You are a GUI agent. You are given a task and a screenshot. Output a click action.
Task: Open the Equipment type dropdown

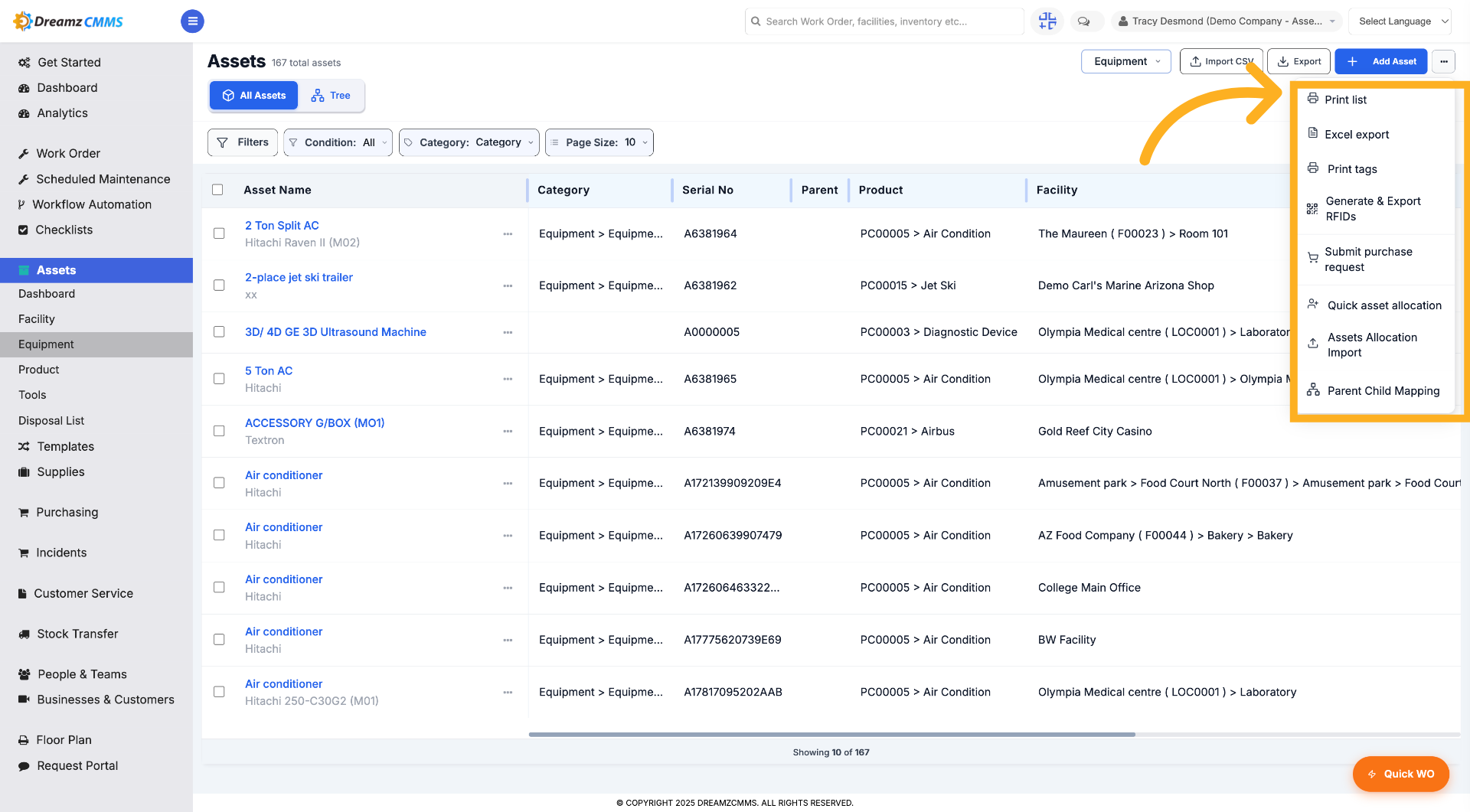(x=1125, y=61)
